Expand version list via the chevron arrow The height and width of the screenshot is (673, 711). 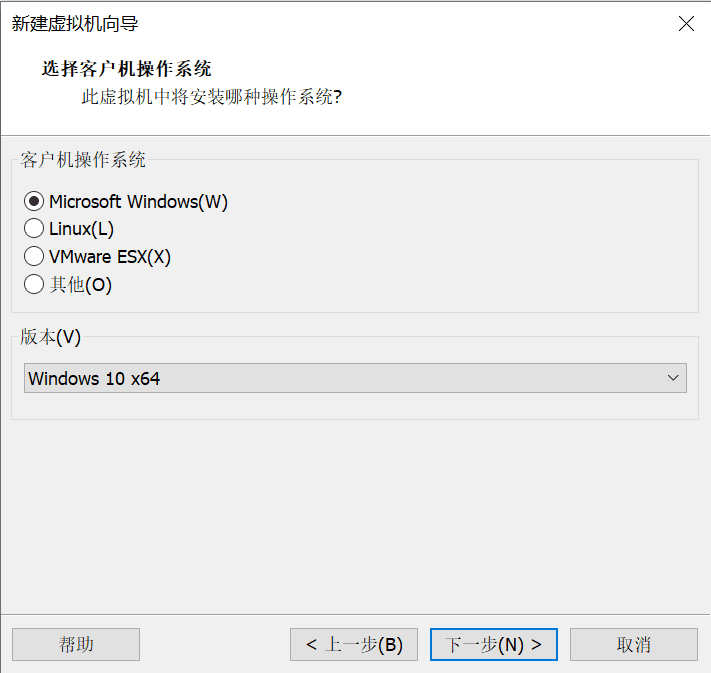click(x=673, y=378)
